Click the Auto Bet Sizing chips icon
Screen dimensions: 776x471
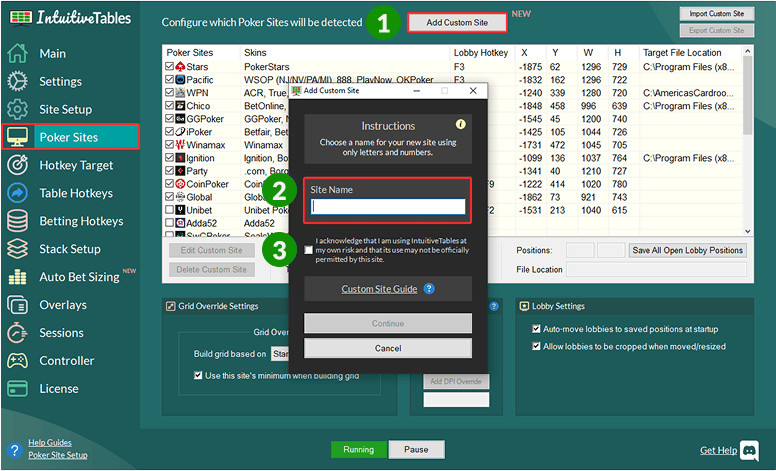[17, 277]
